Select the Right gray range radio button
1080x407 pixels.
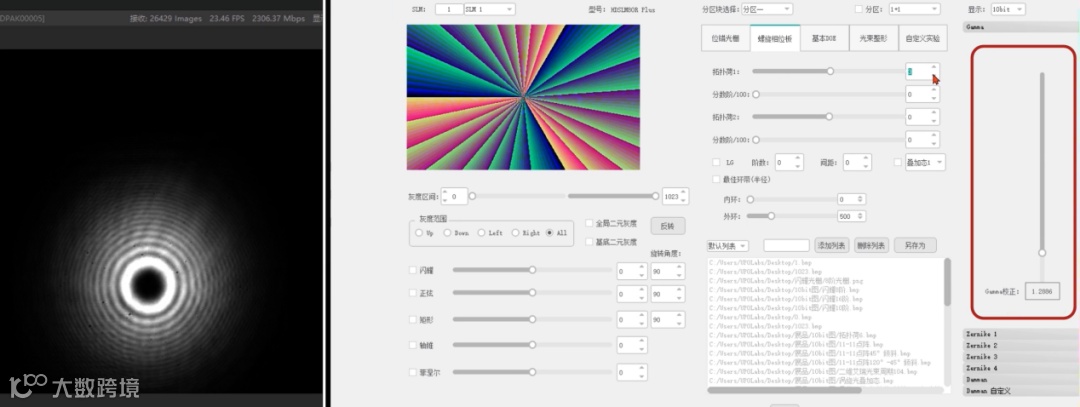[515, 233]
